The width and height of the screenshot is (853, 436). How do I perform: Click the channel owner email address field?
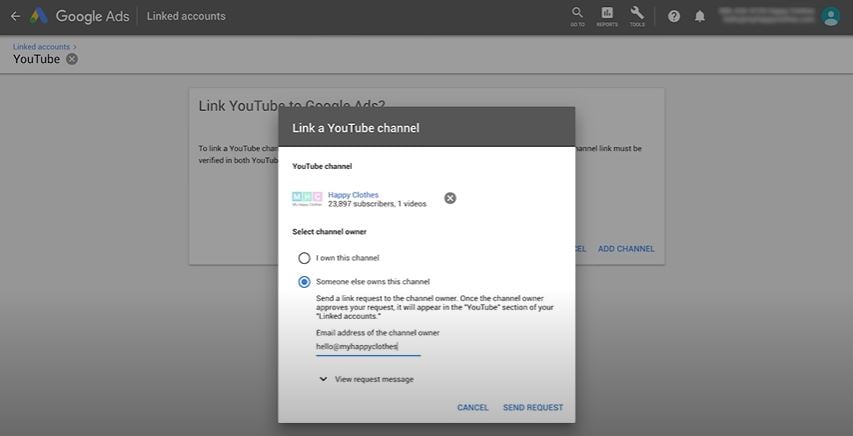368,347
